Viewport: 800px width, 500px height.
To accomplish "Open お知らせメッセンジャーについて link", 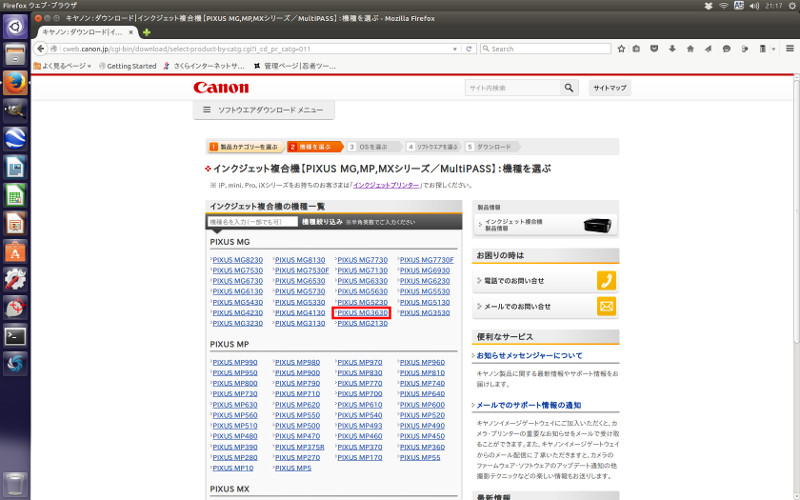I will click(529, 356).
